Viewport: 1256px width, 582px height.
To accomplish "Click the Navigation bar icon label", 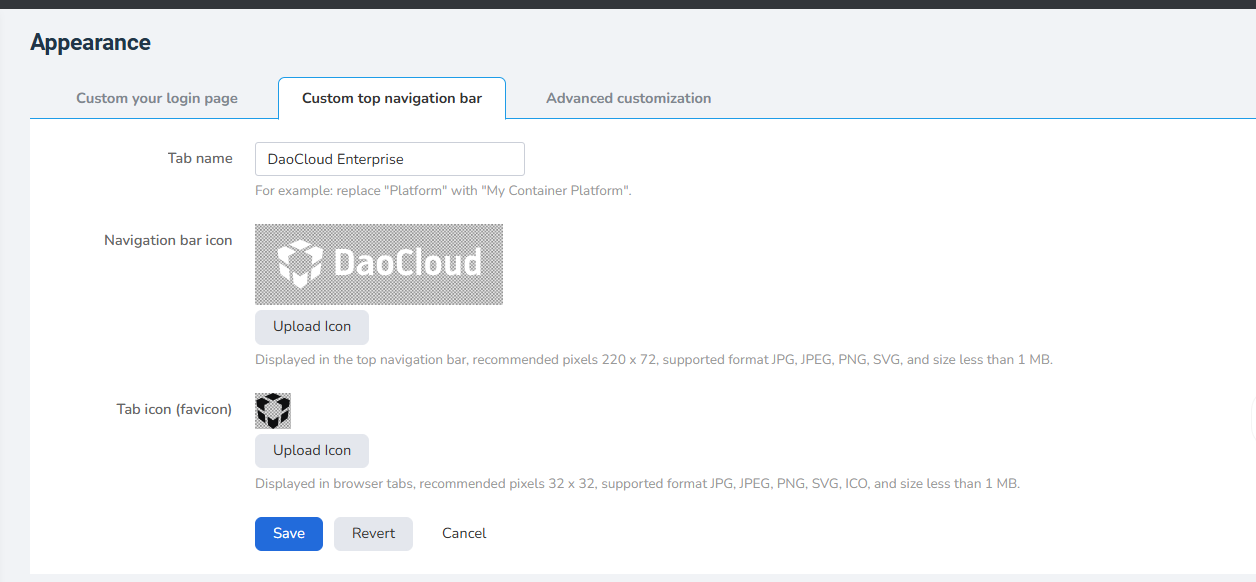I will click(x=168, y=240).
